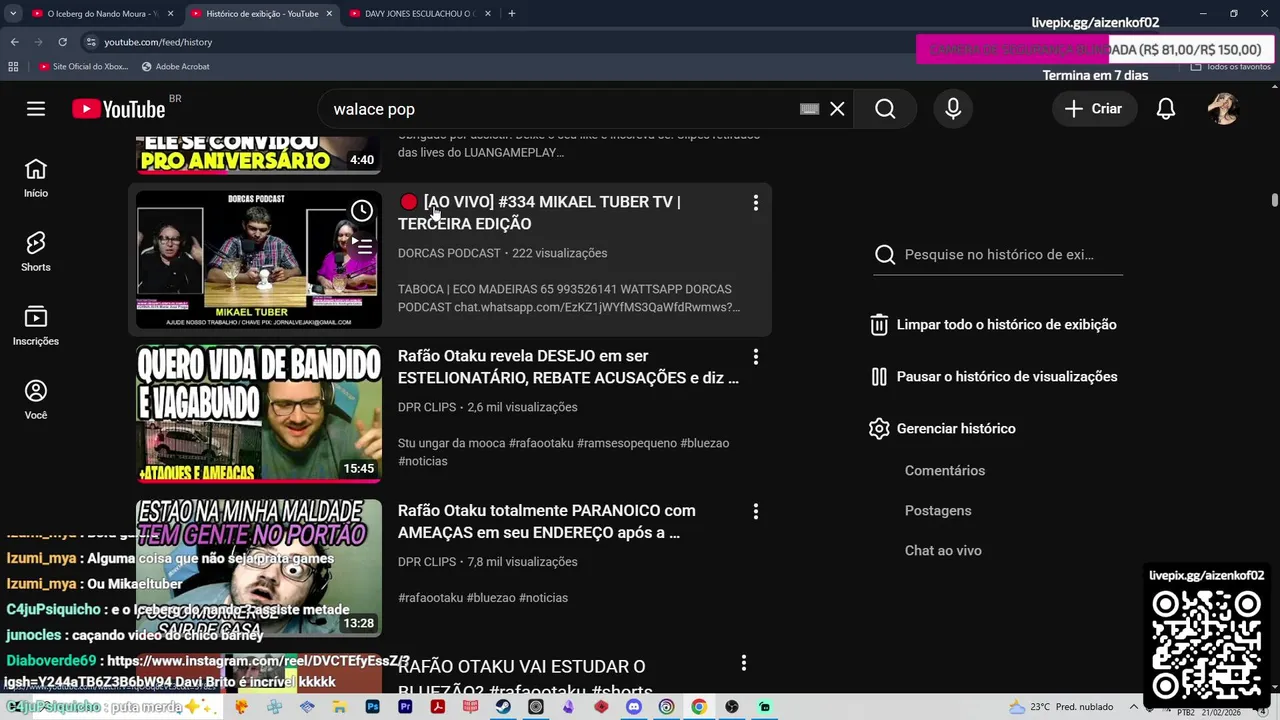Clear the 'walace pop' search text
The image size is (1280, 720).
pos(837,109)
